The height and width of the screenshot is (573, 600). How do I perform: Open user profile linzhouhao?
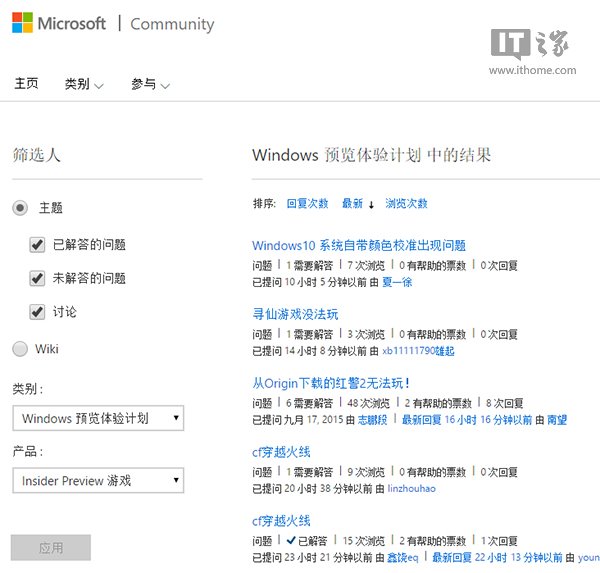coord(411,489)
